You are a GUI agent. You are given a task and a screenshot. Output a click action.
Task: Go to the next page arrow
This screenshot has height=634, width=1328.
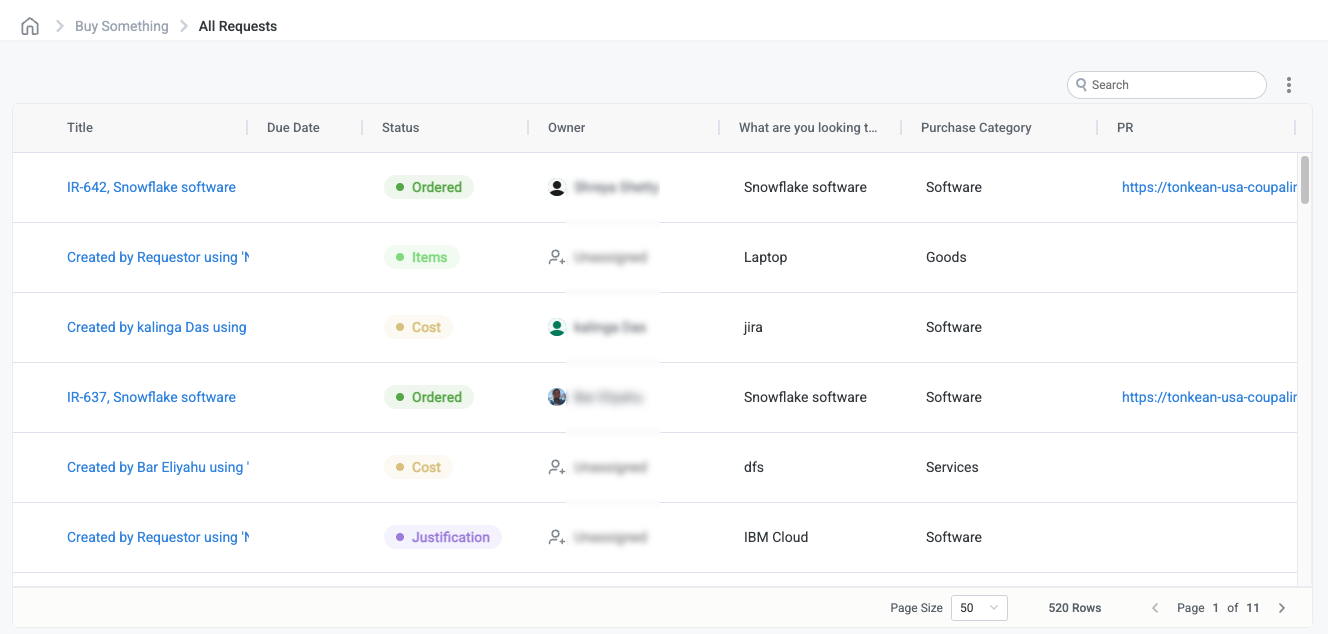1282,608
